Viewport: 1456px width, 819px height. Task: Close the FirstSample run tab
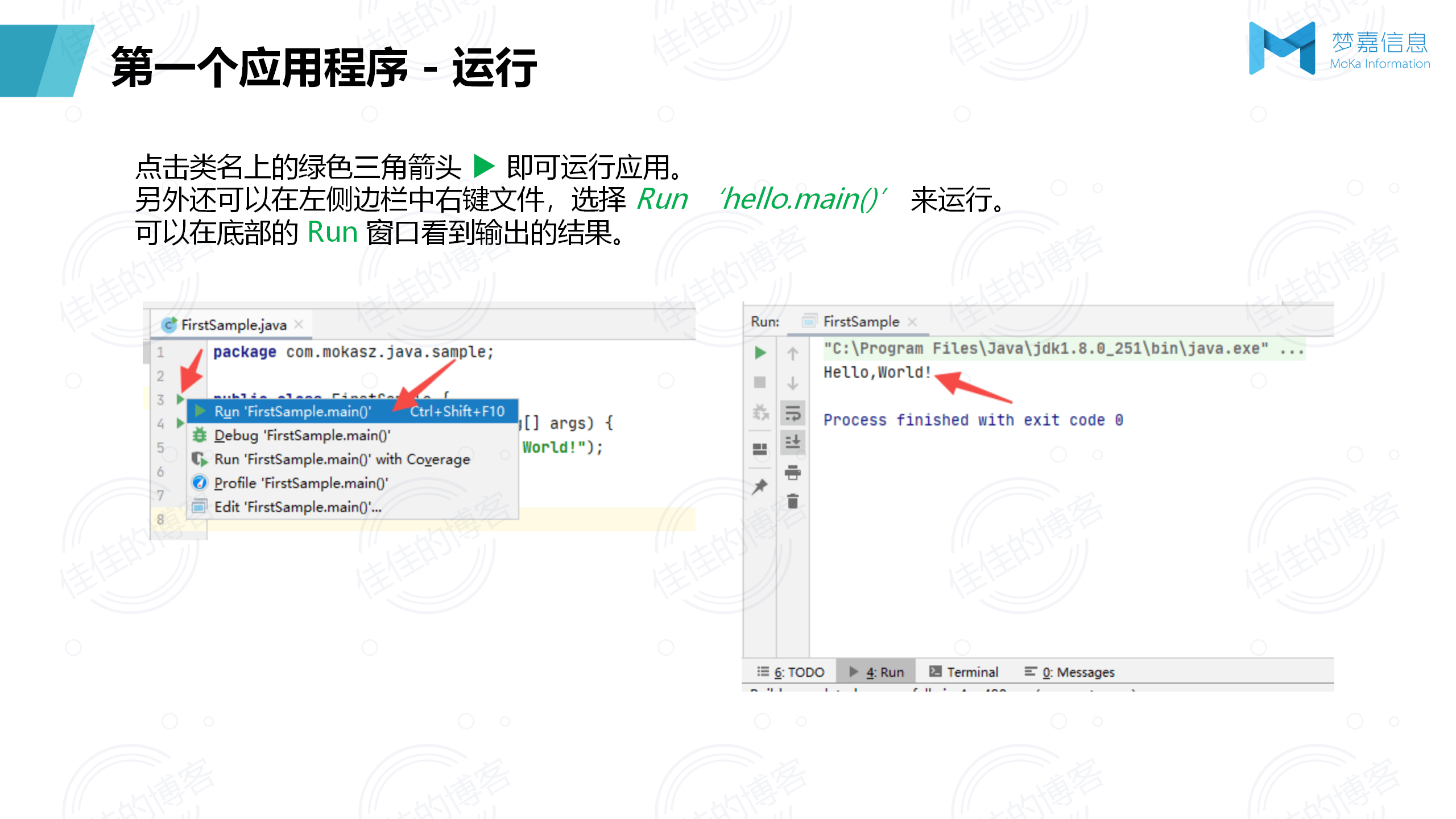[912, 321]
